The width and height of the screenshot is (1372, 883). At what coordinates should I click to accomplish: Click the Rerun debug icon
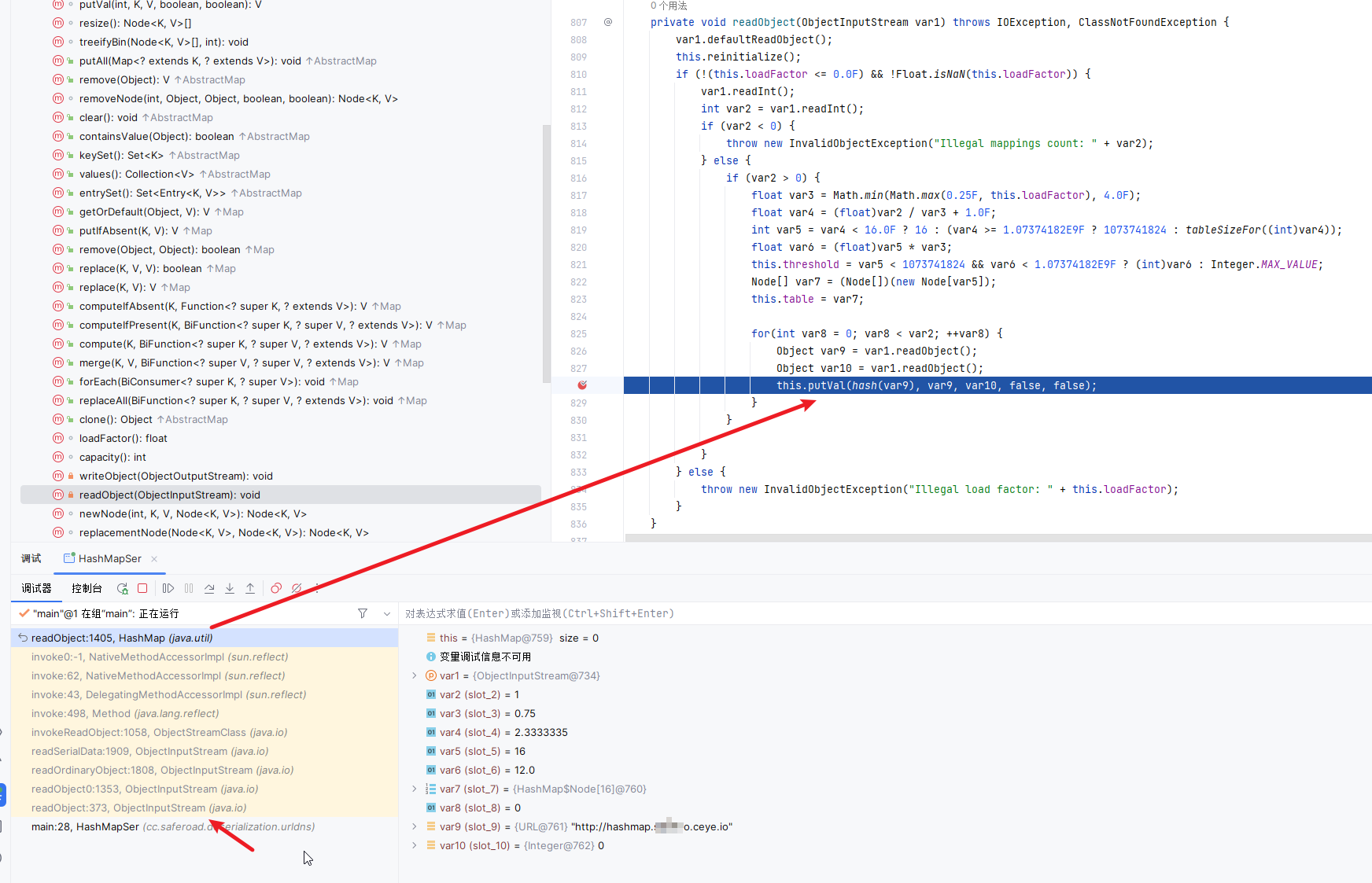click(123, 588)
